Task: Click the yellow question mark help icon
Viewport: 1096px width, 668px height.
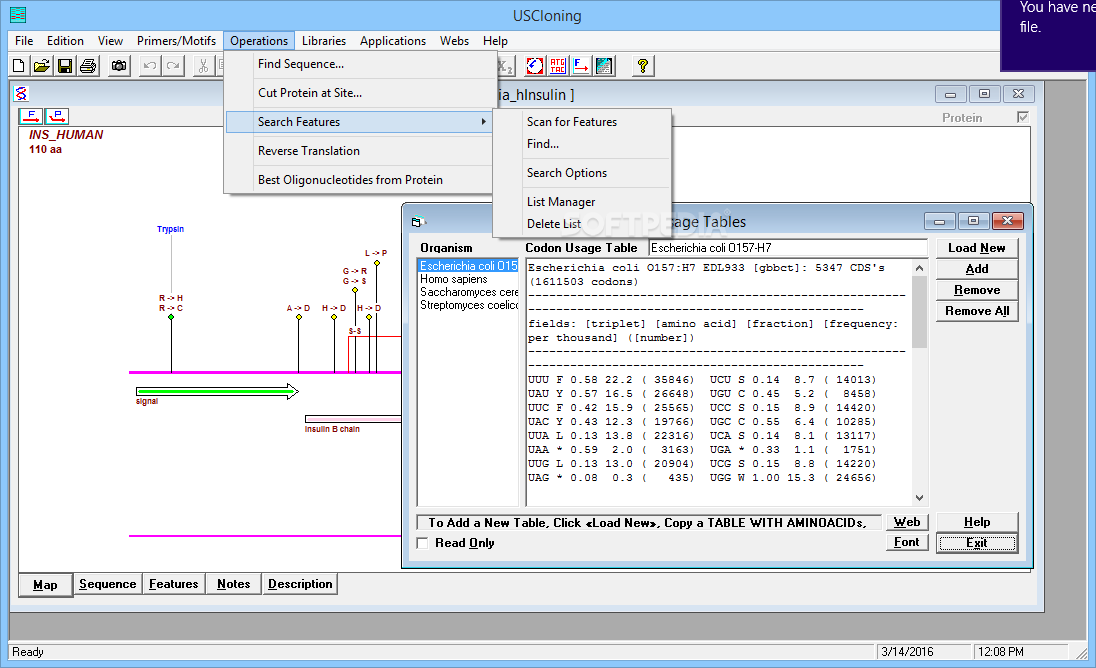Action: [642, 66]
